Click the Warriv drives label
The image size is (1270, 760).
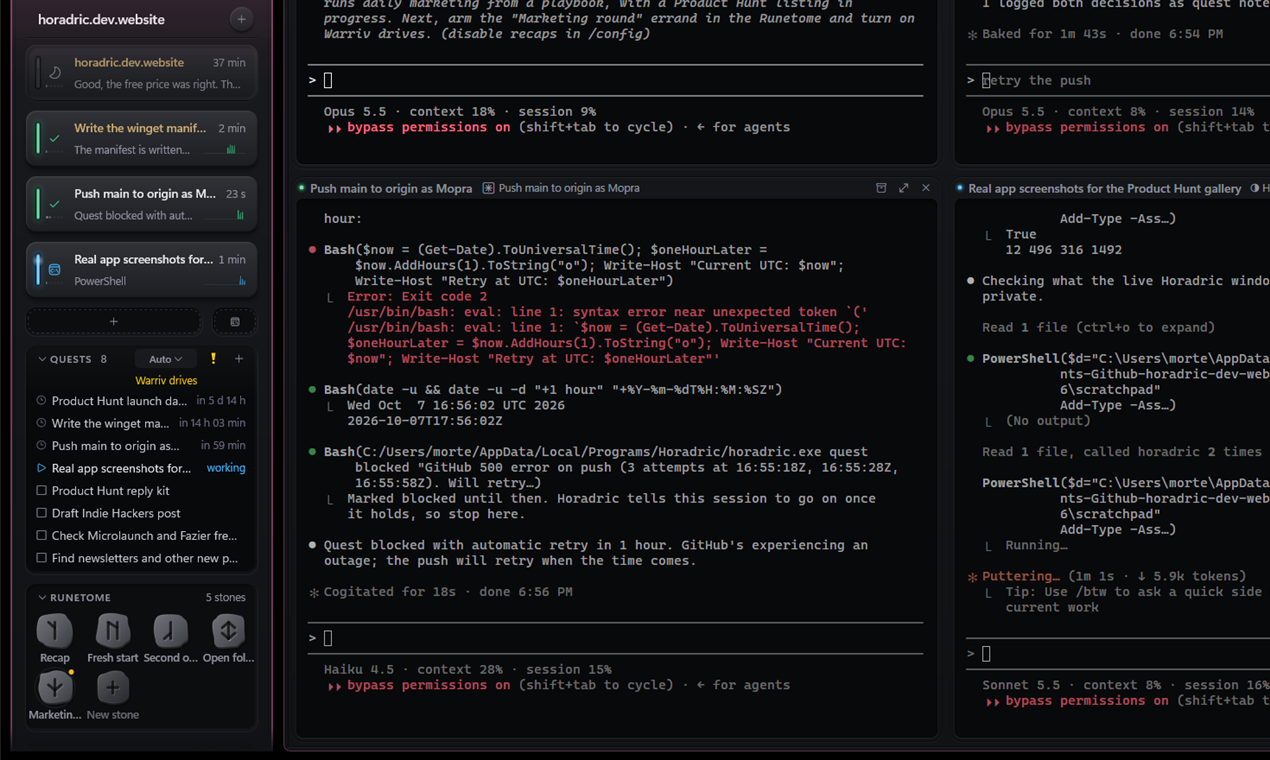tap(166, 380)
